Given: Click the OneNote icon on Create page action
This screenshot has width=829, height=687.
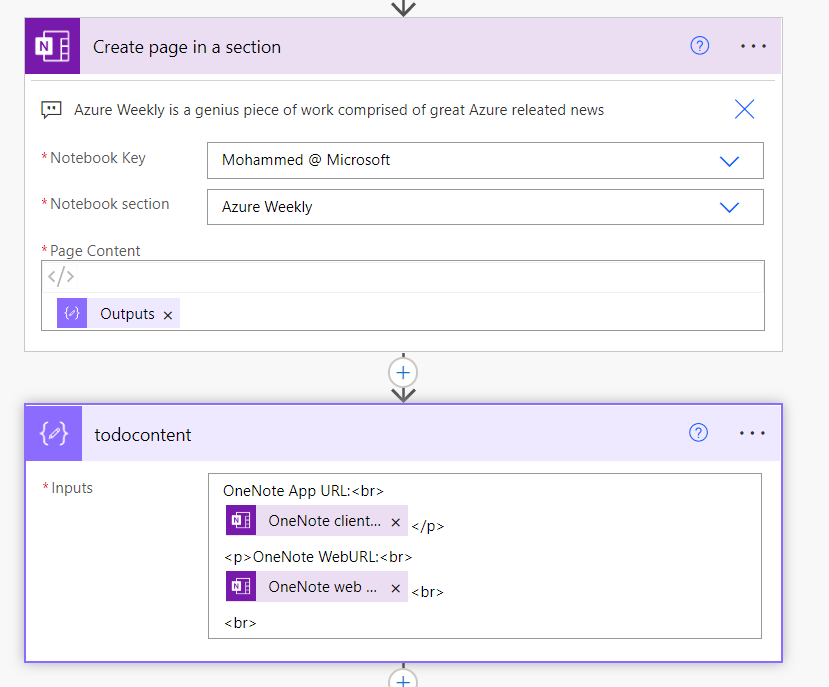Looking at the screenshot, I should (52, 46).
